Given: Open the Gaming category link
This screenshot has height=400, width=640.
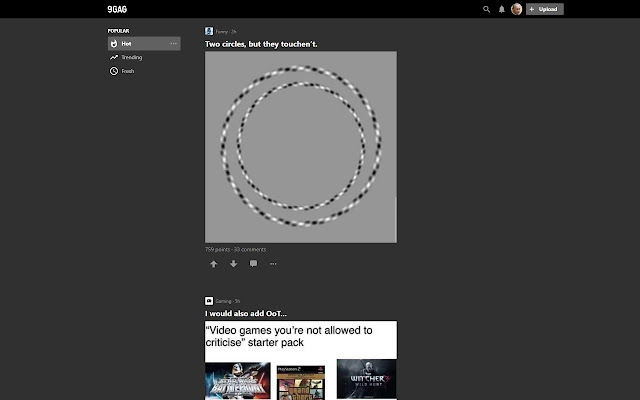Looking at the screenshot, I should (223, 301).
